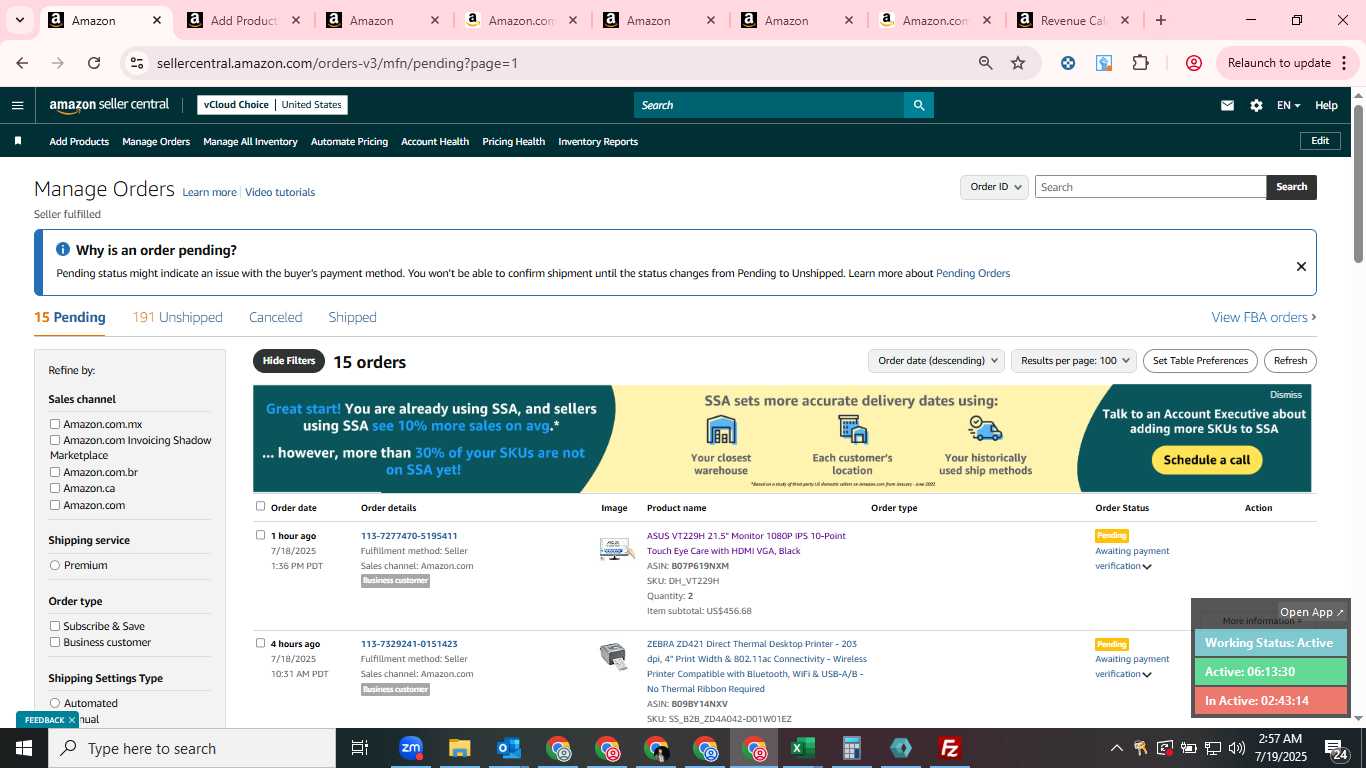Open Chrome extensions puzzle icon

coord(1140,63)
